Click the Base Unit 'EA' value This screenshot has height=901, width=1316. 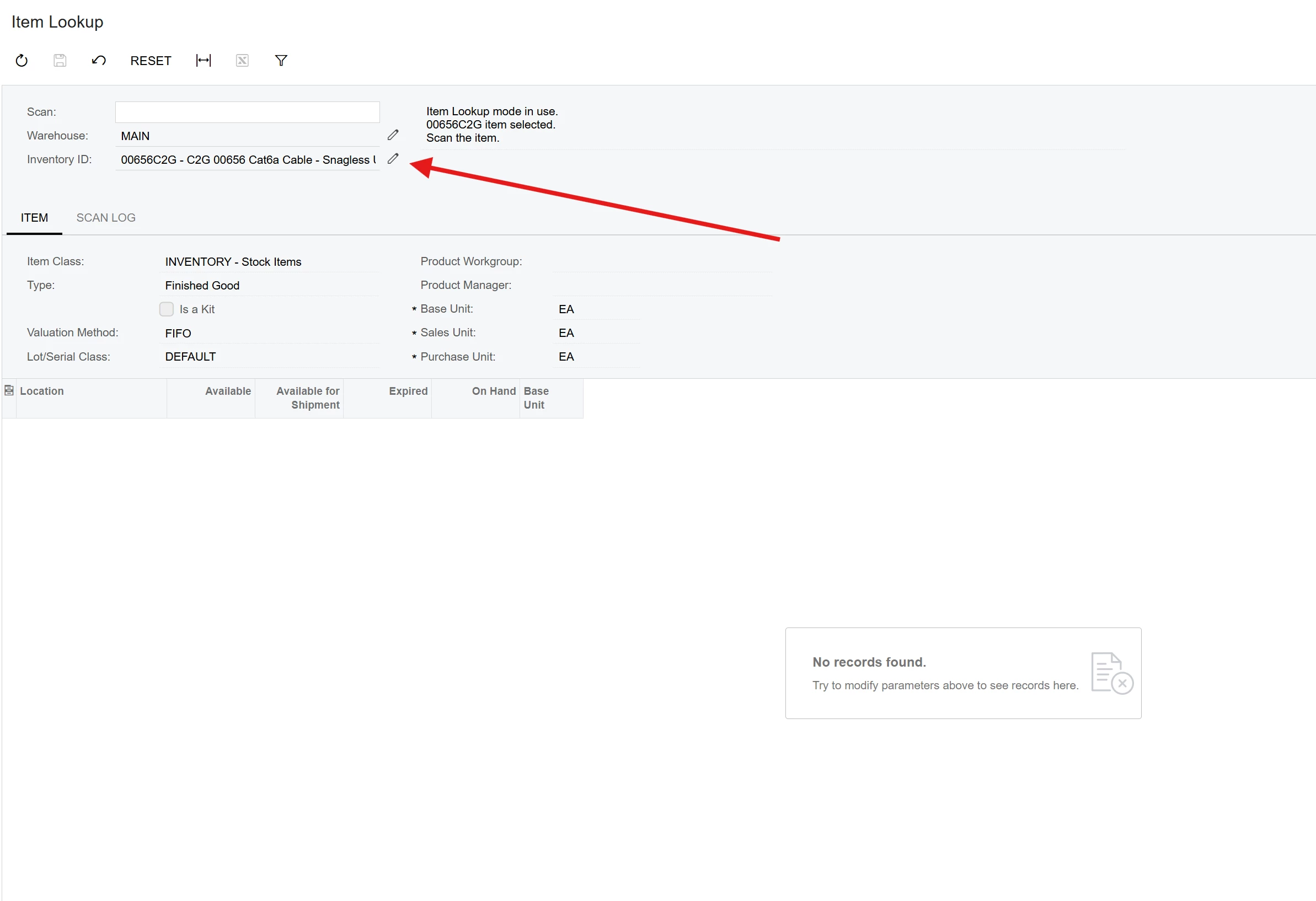(566, 309)
